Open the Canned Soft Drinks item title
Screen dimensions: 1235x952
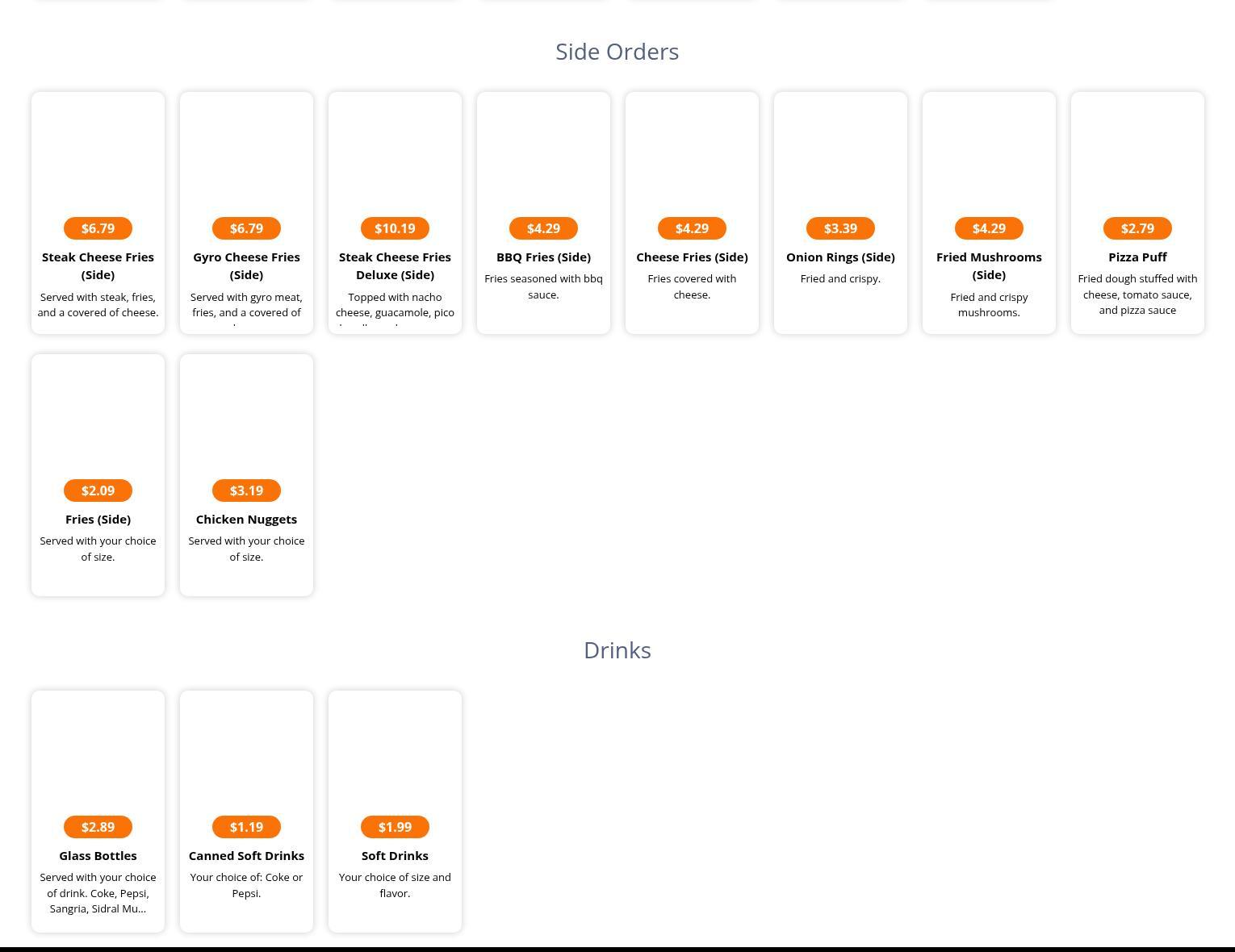point(246,855)
